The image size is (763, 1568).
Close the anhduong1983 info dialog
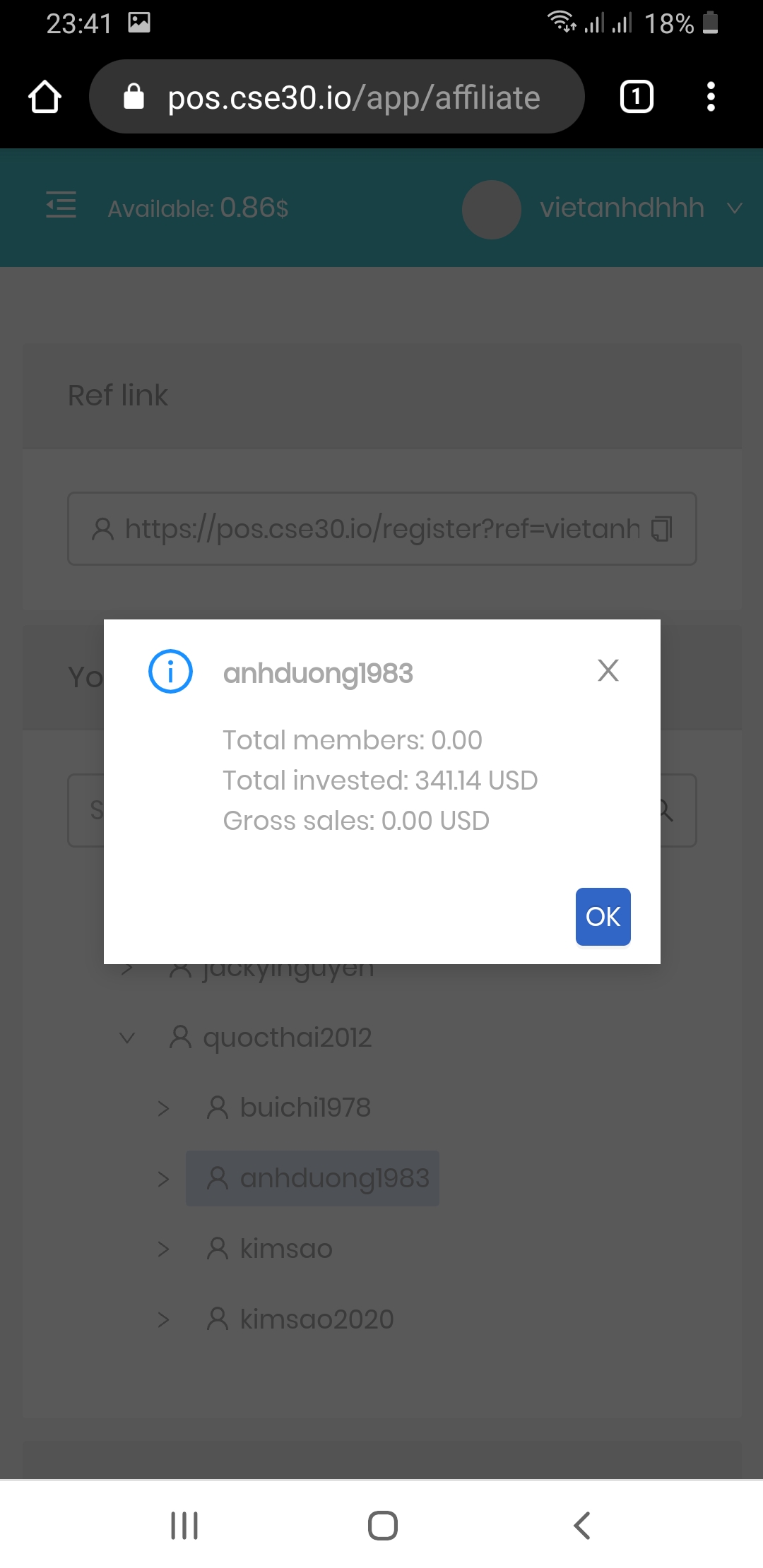tap(608, 670)
